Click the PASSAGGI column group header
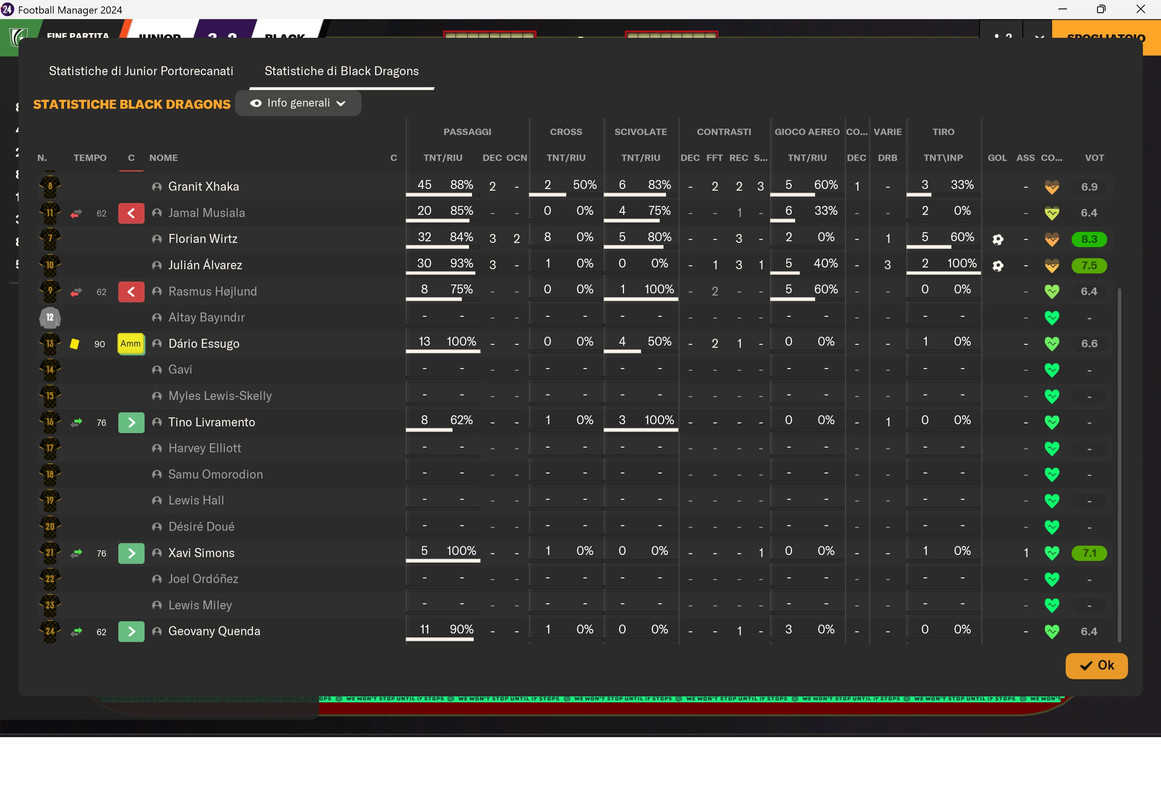The image size is (1161, 800). coord(467,132)
